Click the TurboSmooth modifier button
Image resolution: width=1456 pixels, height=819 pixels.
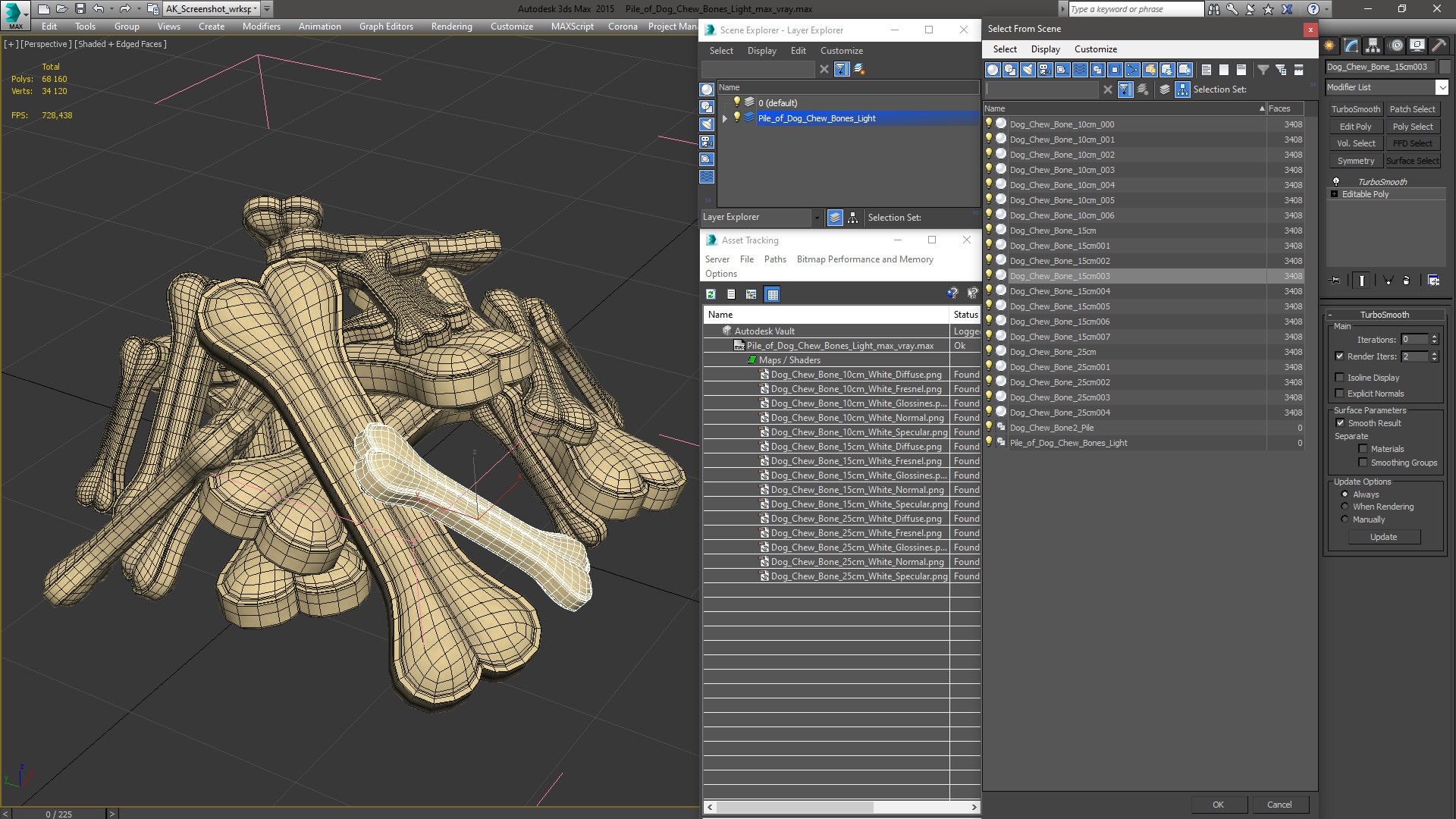click(1355, 109)
